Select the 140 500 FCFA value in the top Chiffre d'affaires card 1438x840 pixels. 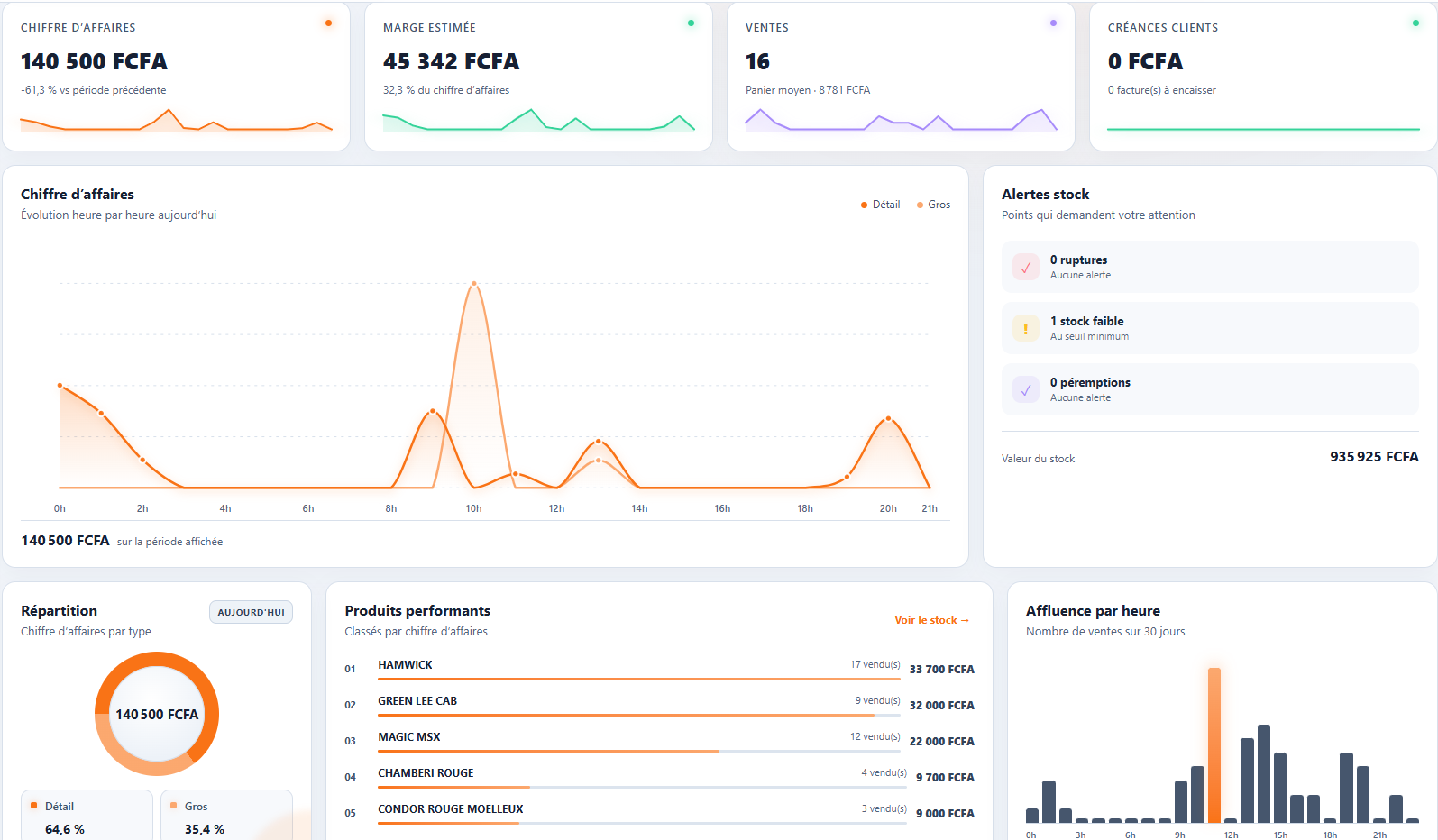[94, 61]
